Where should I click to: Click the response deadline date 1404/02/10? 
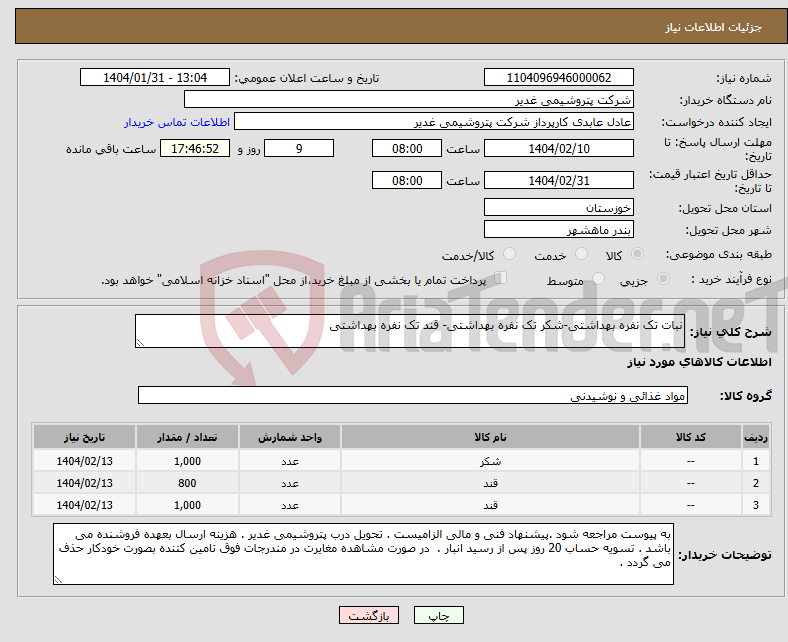558,148
